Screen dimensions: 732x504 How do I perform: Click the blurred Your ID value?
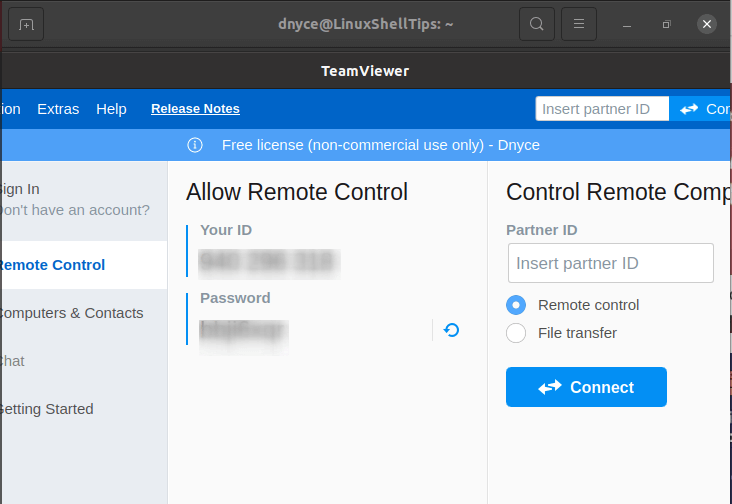coord(269,263)
